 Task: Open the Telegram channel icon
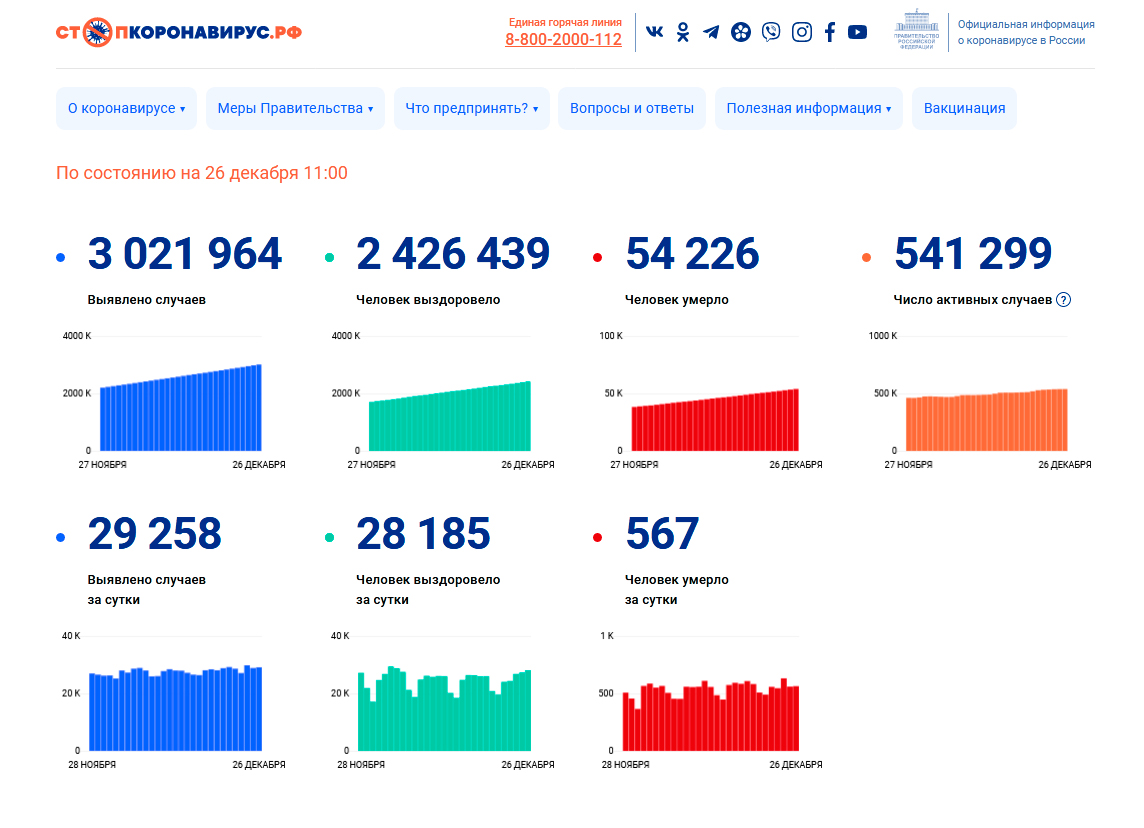click(711, 32)
